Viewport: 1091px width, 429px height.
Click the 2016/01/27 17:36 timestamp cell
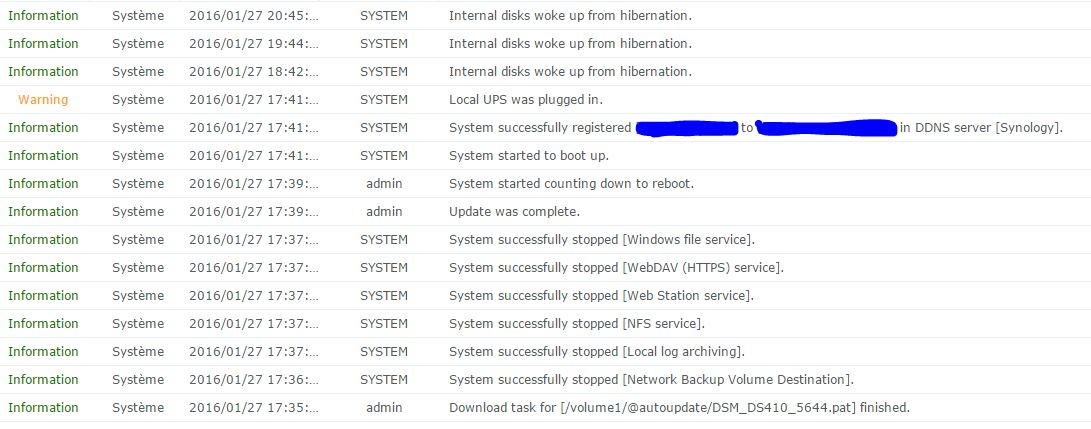pyautogui.click(x=254, y=380)
